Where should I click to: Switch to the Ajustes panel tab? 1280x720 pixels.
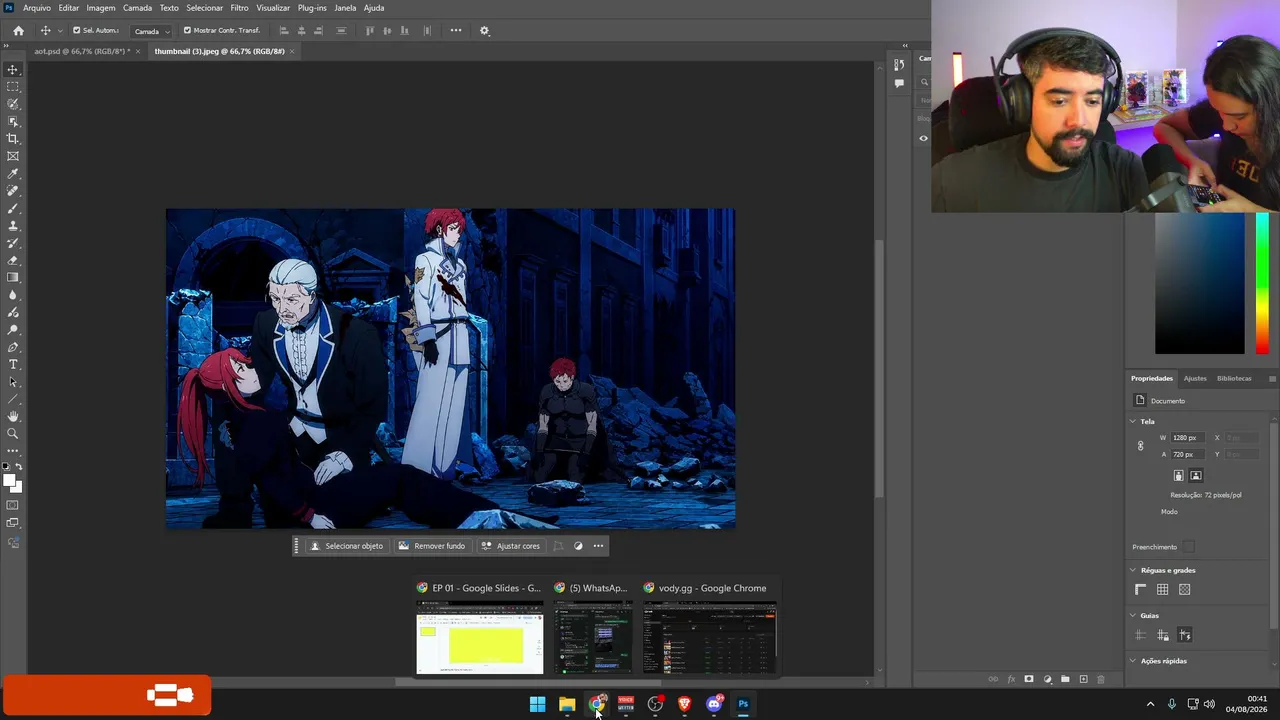[1195, 379]
